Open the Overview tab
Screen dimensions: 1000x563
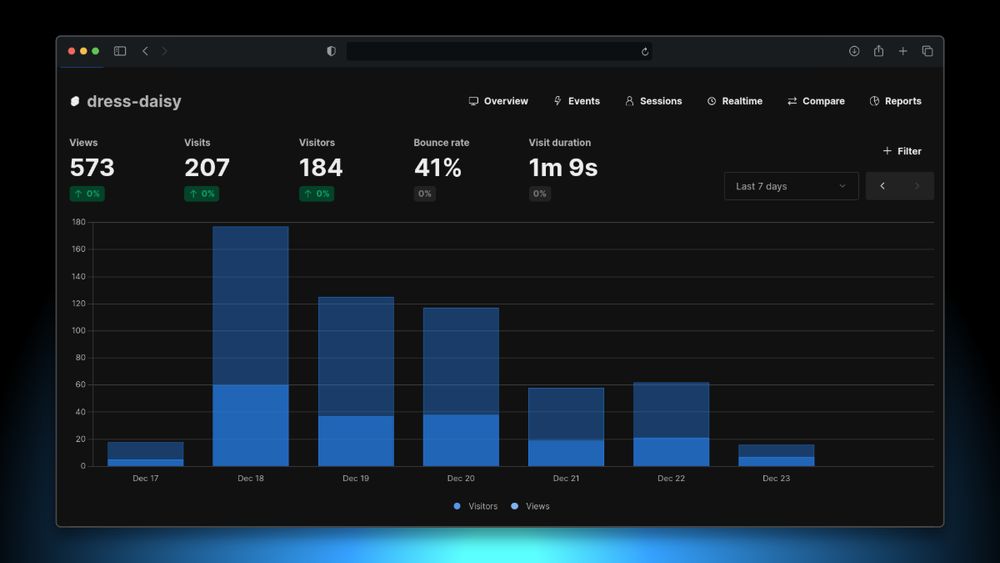pos(498,101)
